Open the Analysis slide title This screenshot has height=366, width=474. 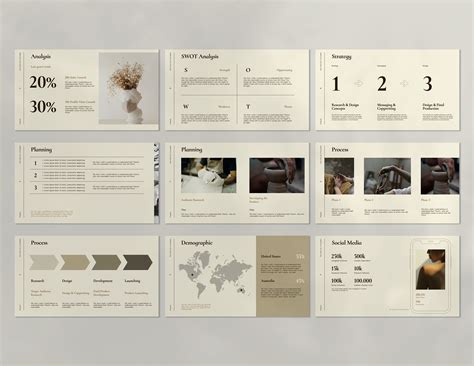41,56
